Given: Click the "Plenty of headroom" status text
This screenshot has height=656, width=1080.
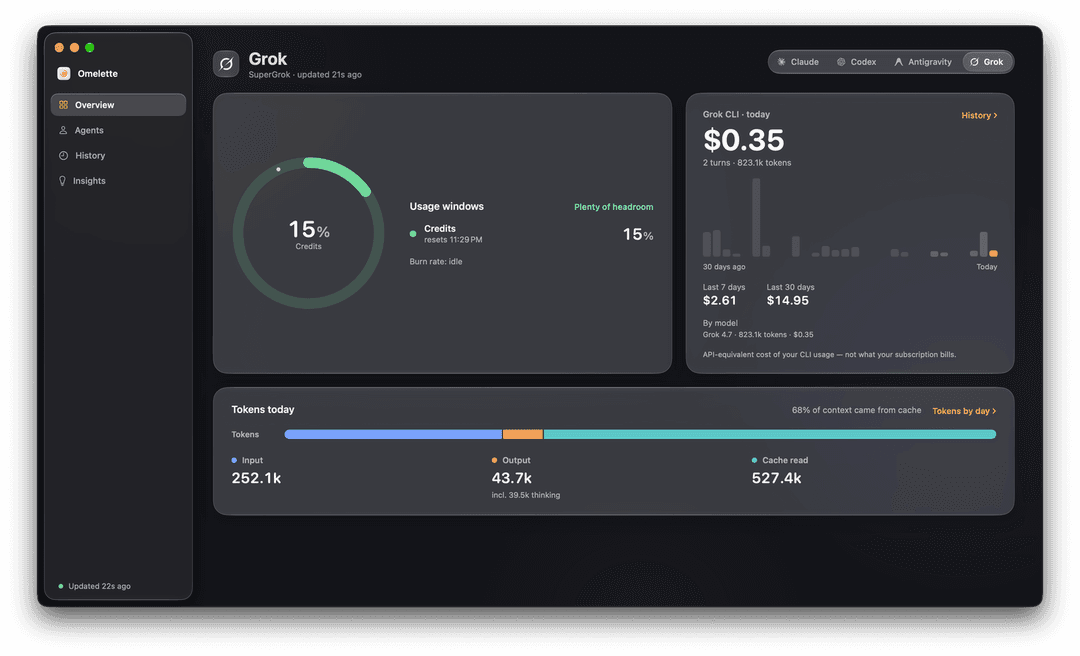Looking at the screenshot, I should 614,207.
